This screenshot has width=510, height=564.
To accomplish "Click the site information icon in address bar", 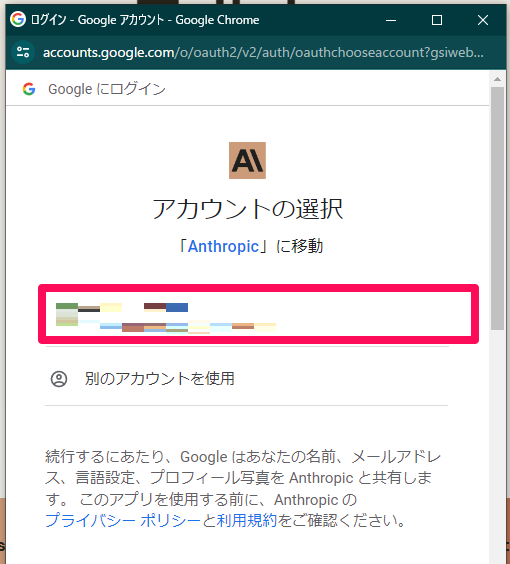I will pos(23,53).
